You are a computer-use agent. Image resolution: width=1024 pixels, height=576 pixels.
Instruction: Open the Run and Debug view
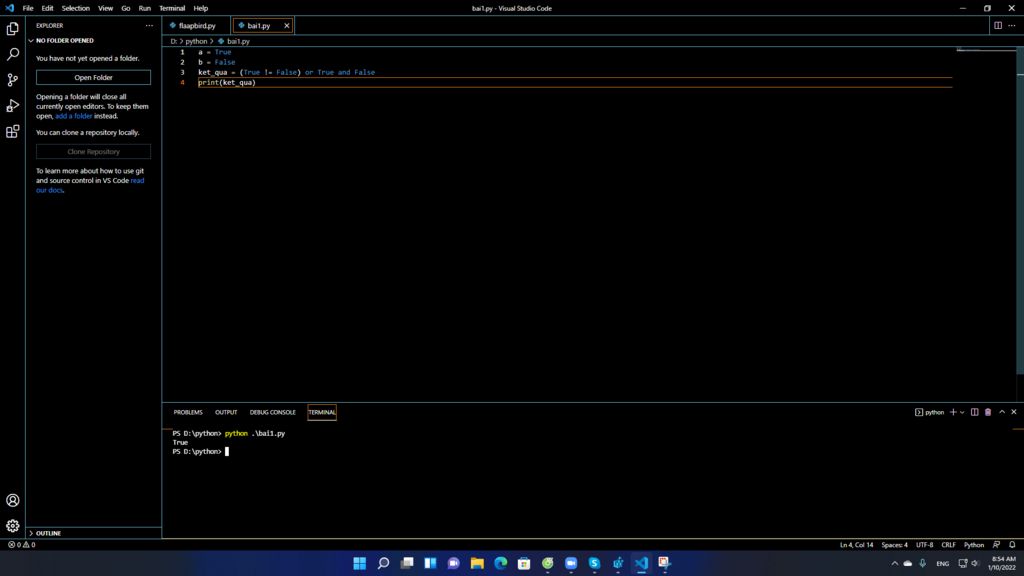click(x=12, y=106)
